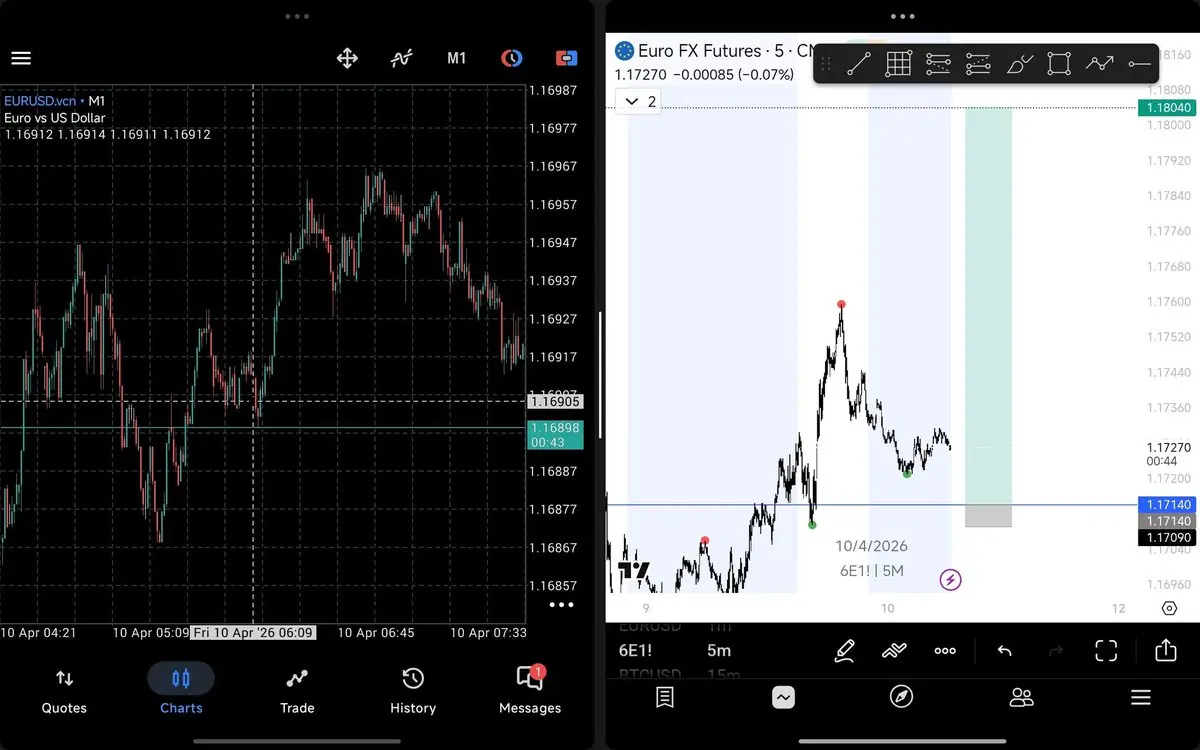
Task: Open MetaTrader chart three-dot options
Action: point(561,604)
